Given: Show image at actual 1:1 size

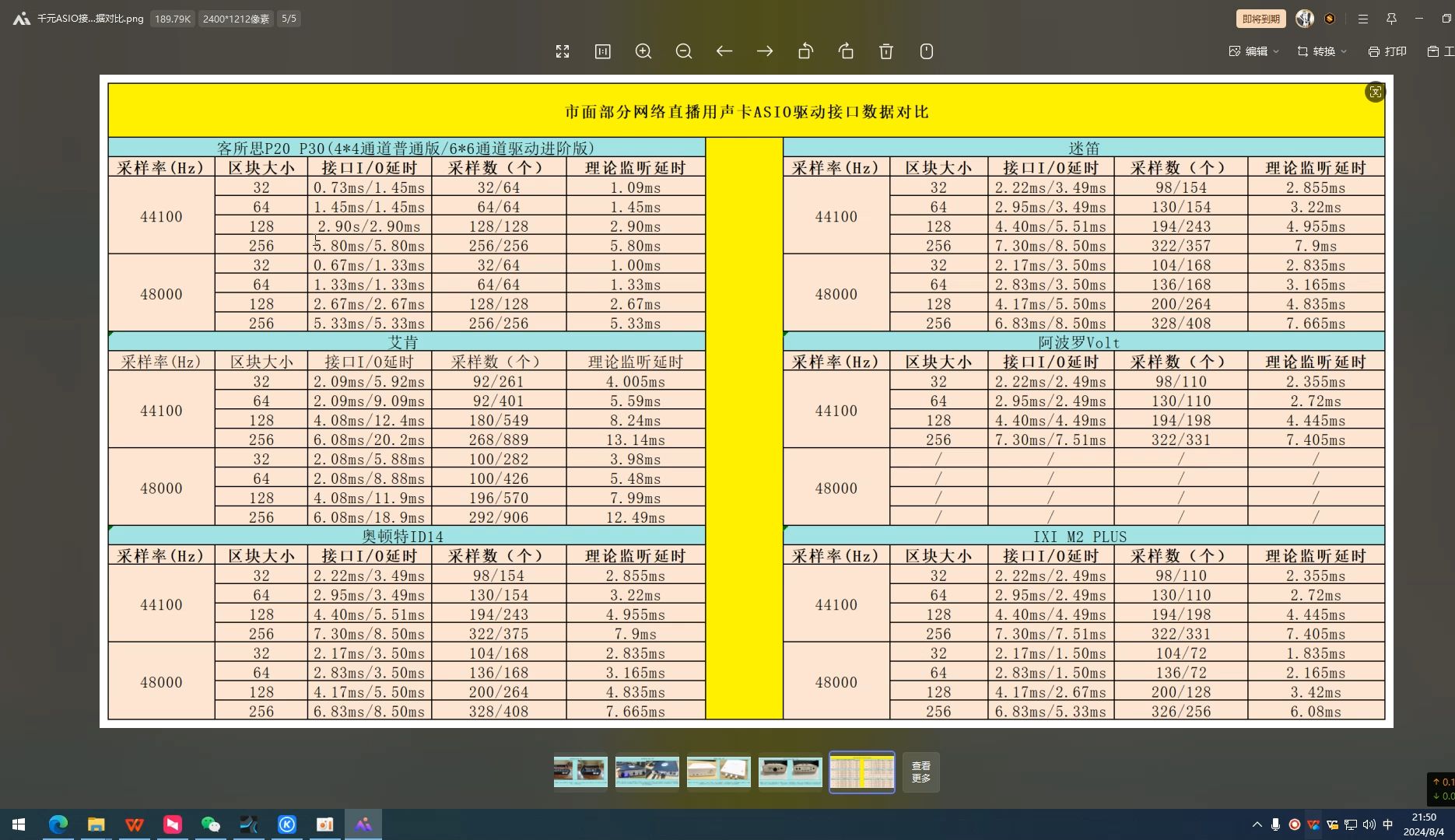Looking at the screenshot, I should [x=603, y=51].
